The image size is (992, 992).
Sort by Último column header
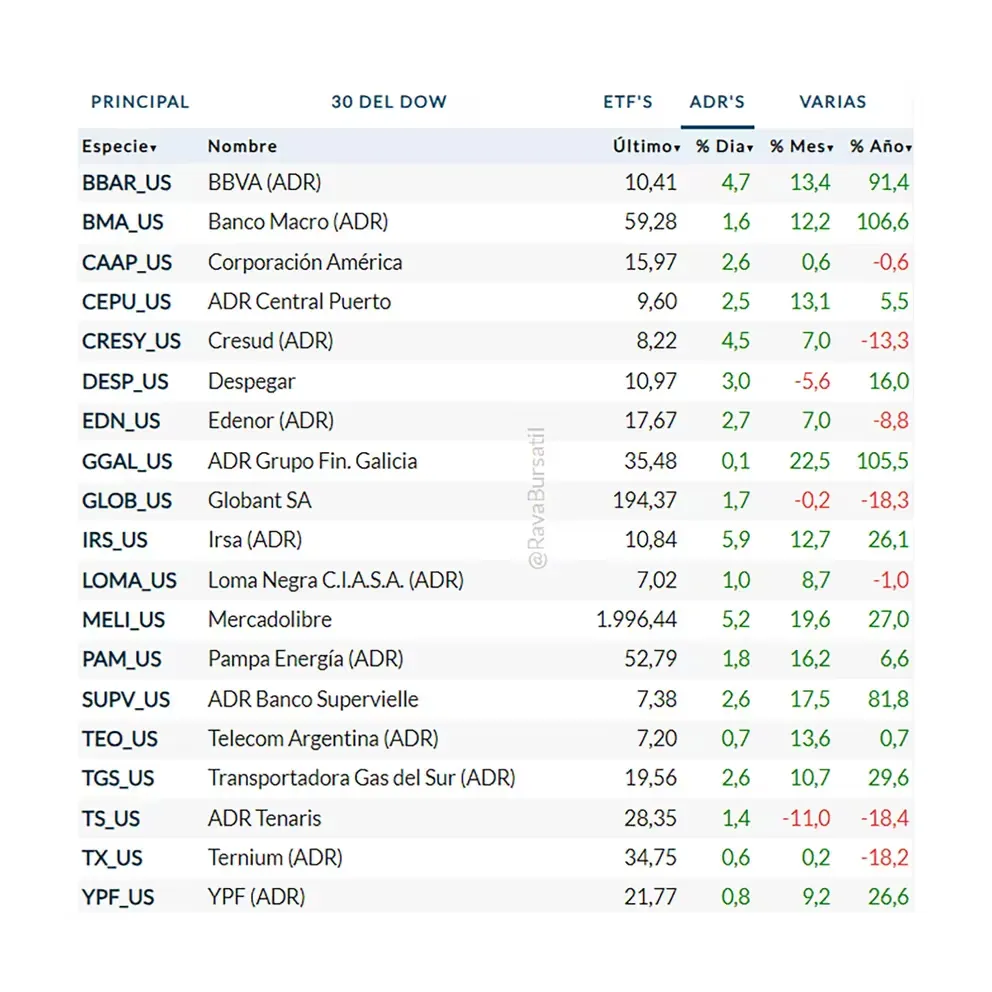coord(646,147)
